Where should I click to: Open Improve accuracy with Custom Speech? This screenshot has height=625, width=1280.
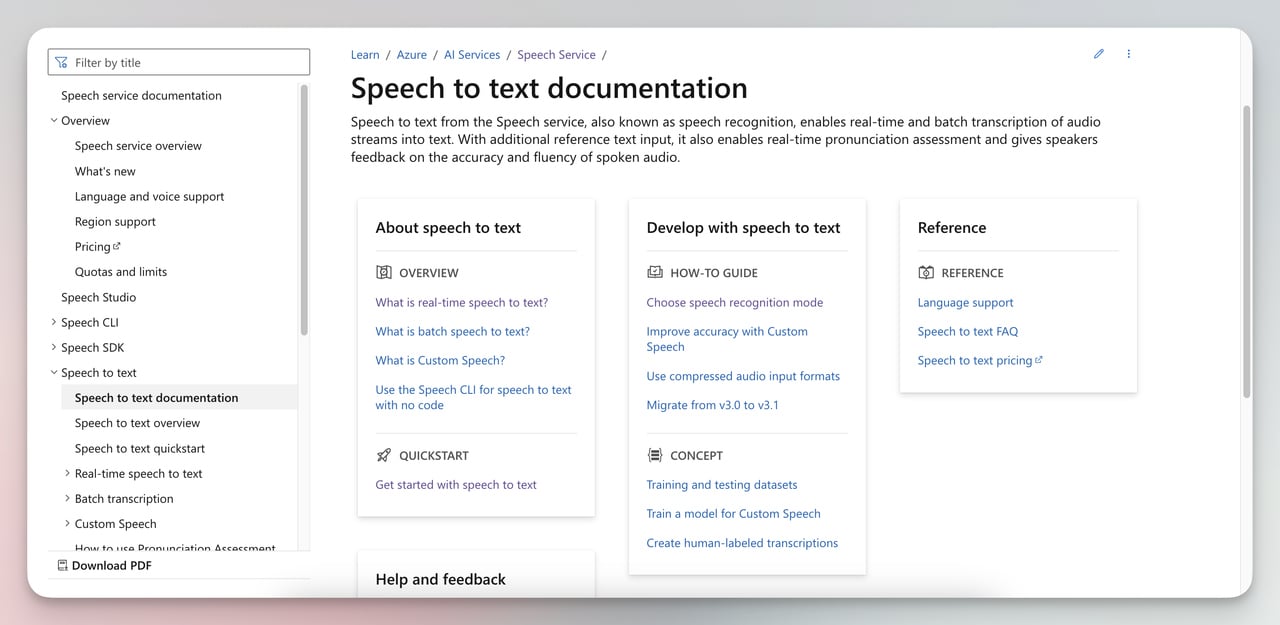[x=727, y=339]
